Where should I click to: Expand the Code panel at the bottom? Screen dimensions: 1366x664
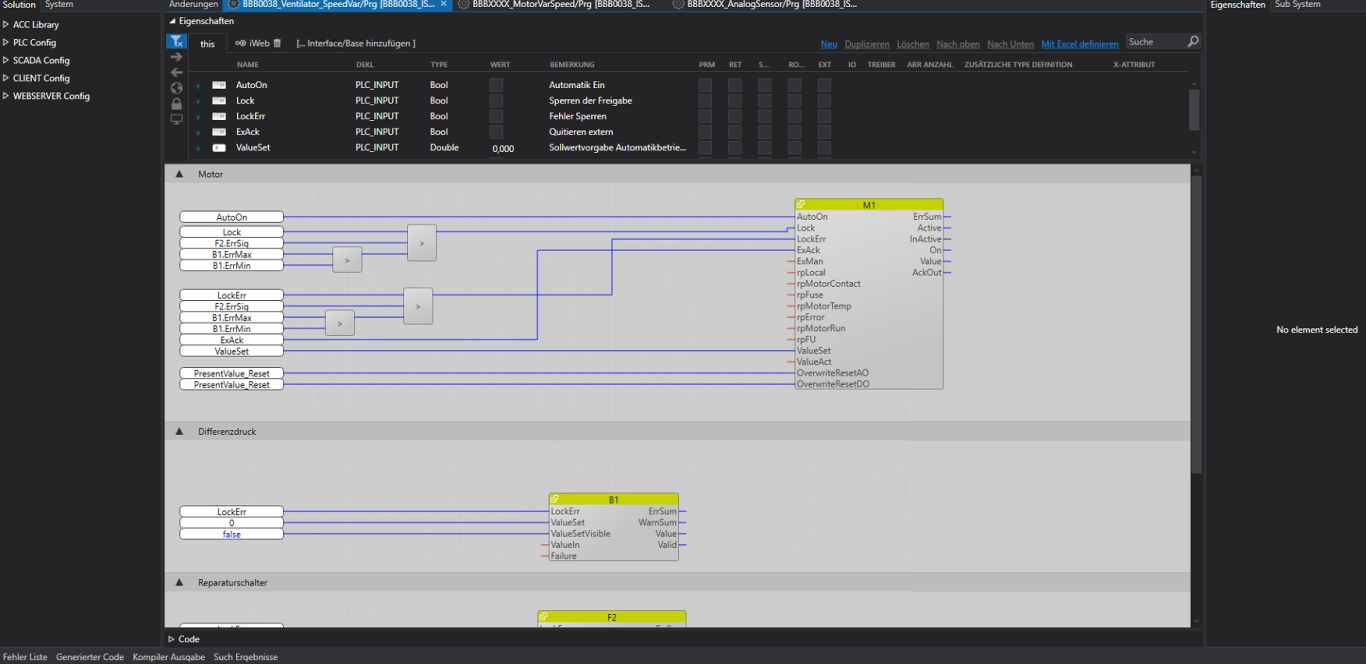tap(172, 639)
